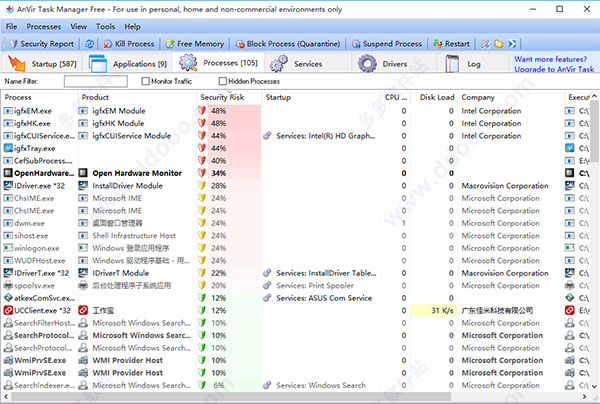Sort by the Disk Load column header
The height and width of the screenshot is (404, 600).
pyautogui.click(x=434, y=97)
